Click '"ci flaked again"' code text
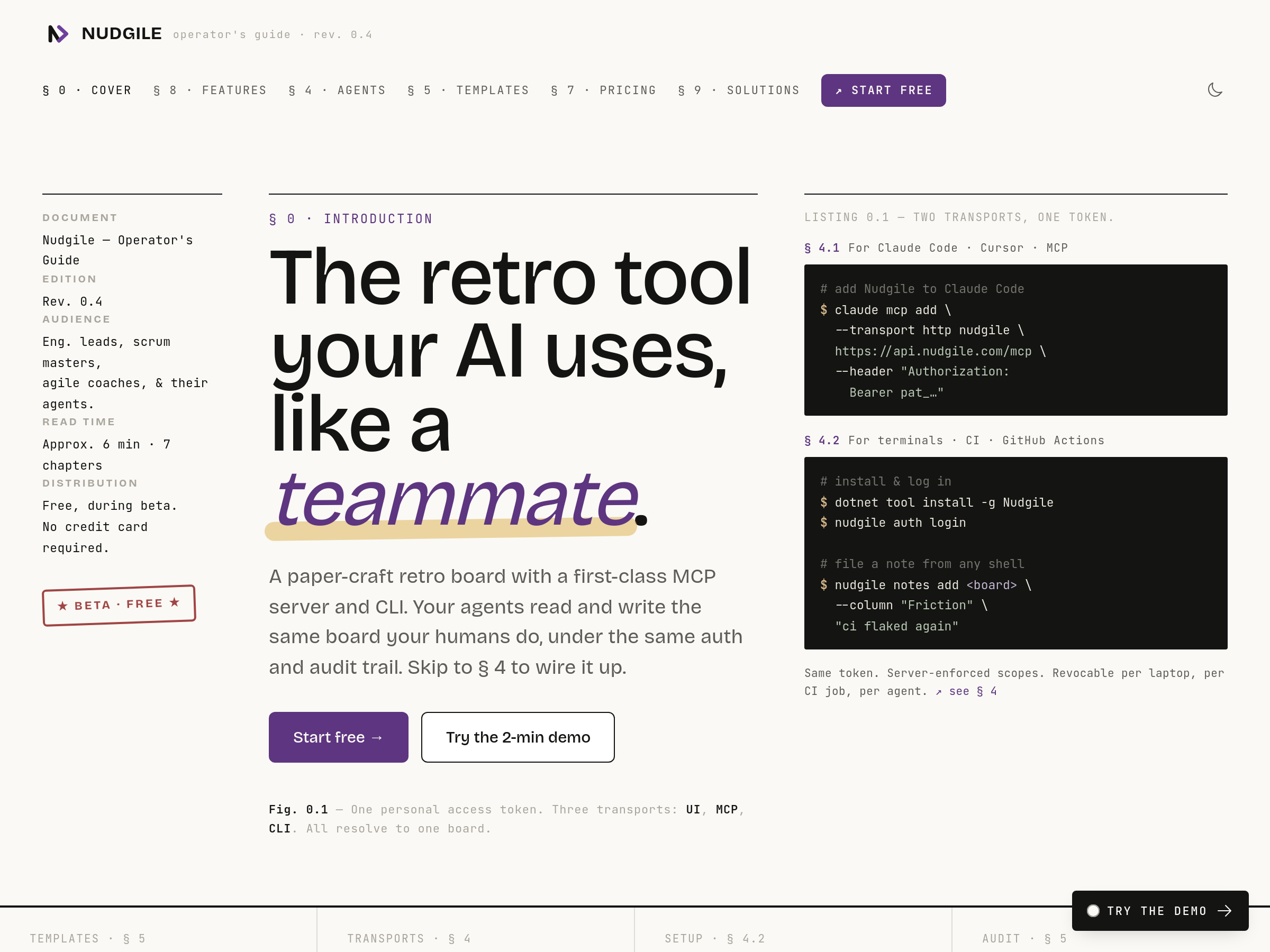This screenshot has width=1270, height=952. tap(897, 627)
